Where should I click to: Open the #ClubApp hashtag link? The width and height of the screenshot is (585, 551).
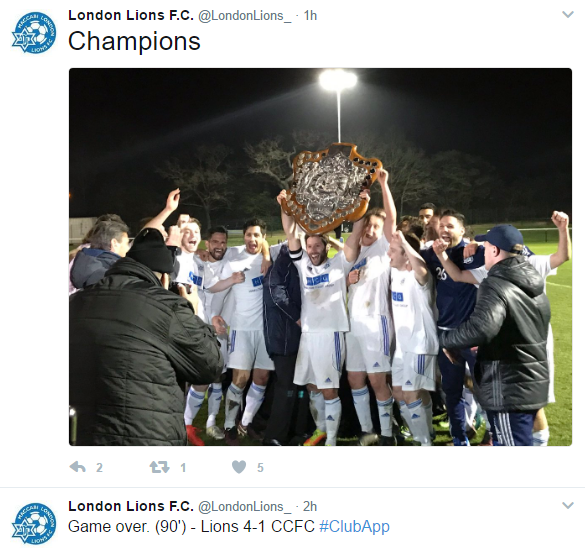(x=354, y=526)
